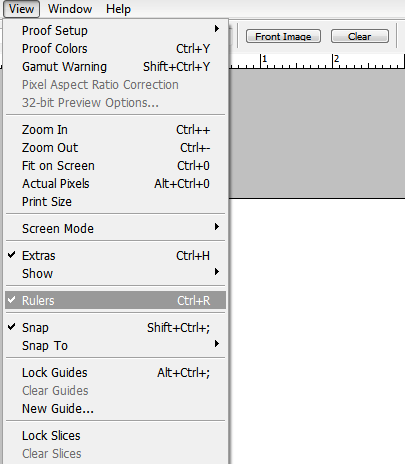Click the Front Image button
405x464 pixels.
[x=283, y=36]
